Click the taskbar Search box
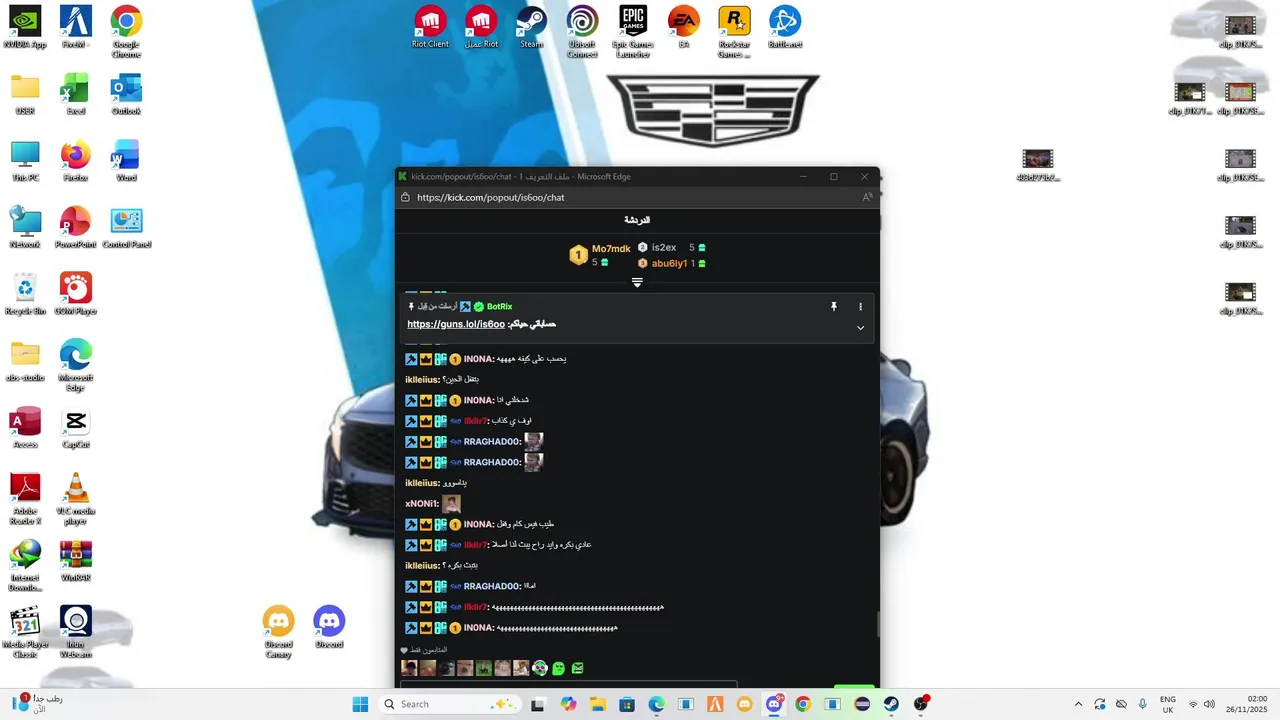Screen dimensions: 1280x720 click(450, 704)
